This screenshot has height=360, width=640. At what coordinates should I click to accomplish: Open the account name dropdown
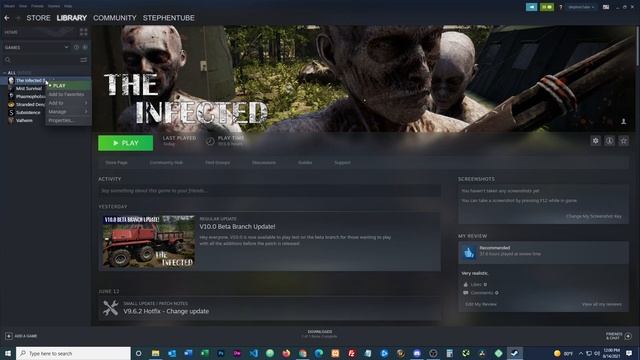tap(581, 7)
